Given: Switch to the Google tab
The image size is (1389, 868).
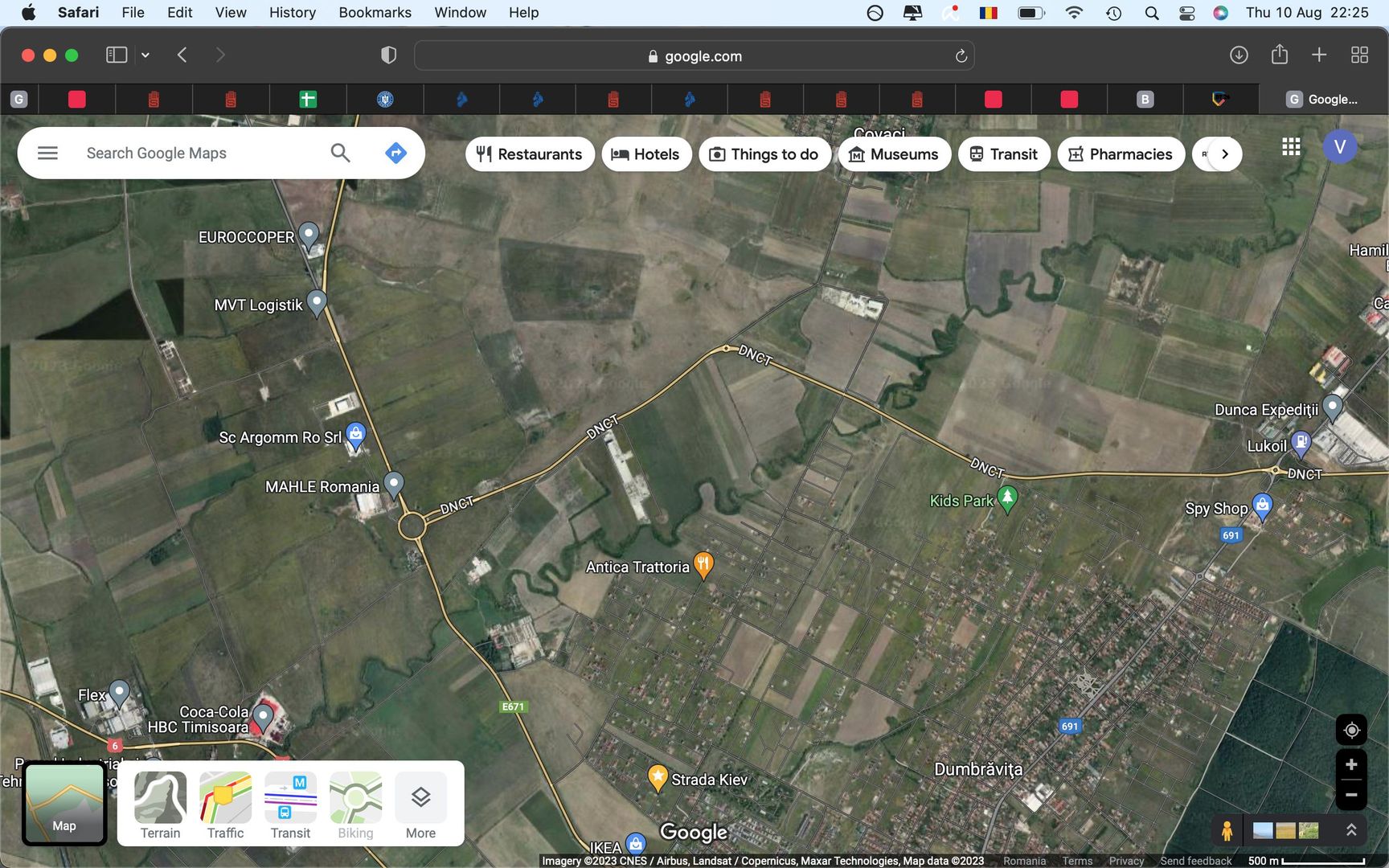Looking at the screenshot, I should pos(1326,99).
